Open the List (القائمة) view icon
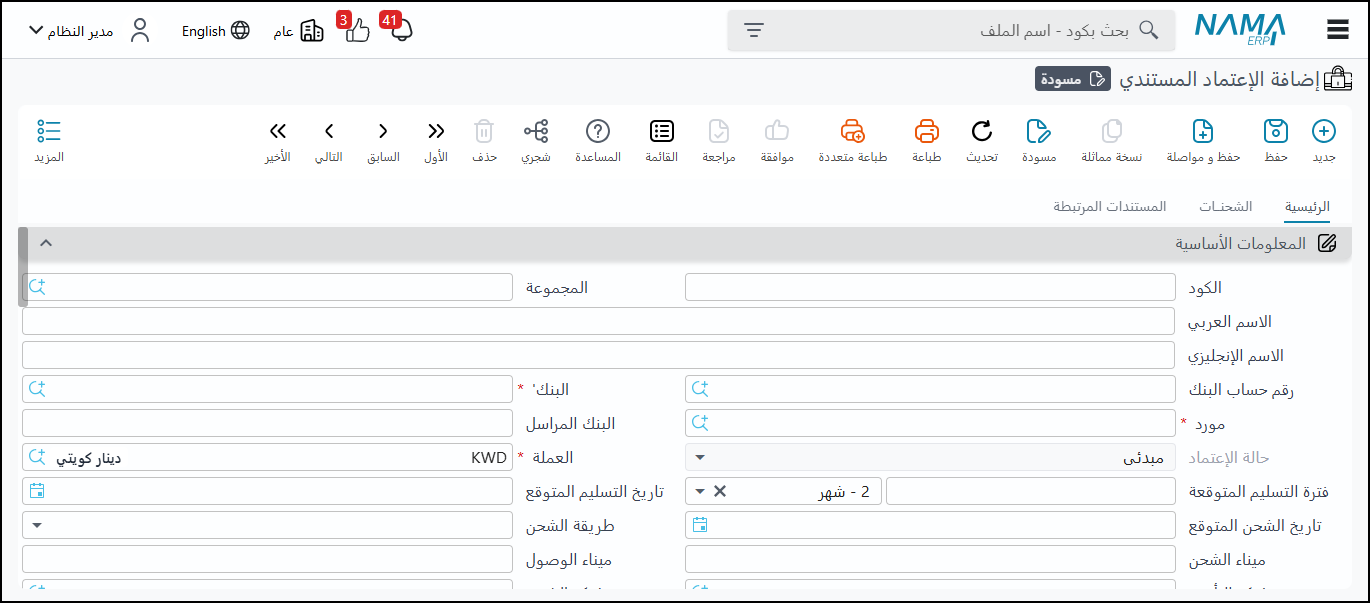The width and height of the screenshot is (1370, 603). pyautogui.click(x=661, y=132)
